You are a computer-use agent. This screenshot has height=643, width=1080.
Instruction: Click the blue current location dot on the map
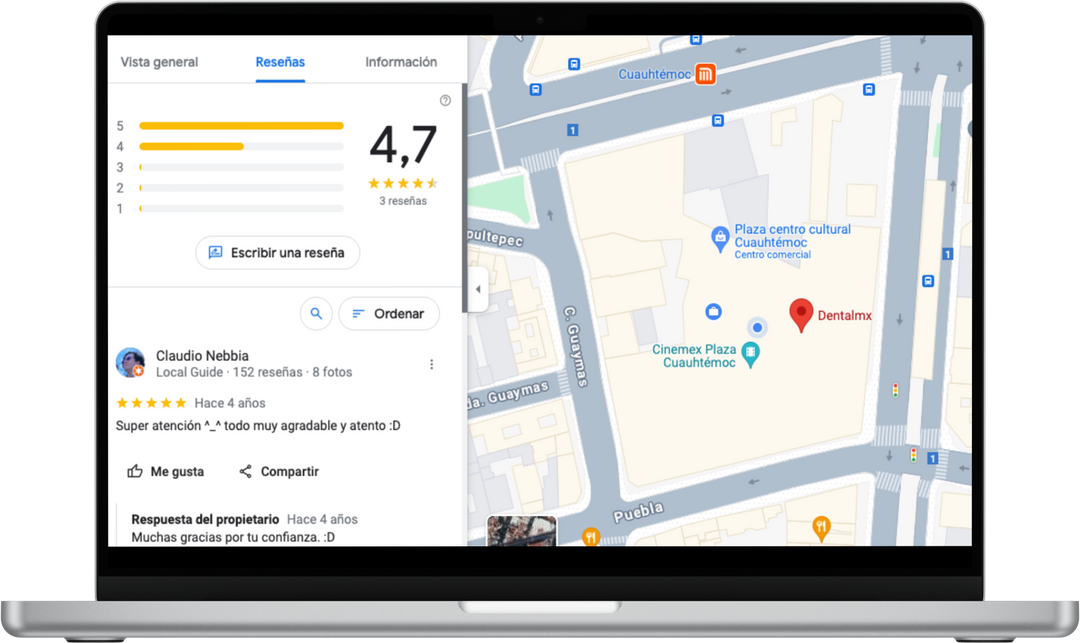757,328
